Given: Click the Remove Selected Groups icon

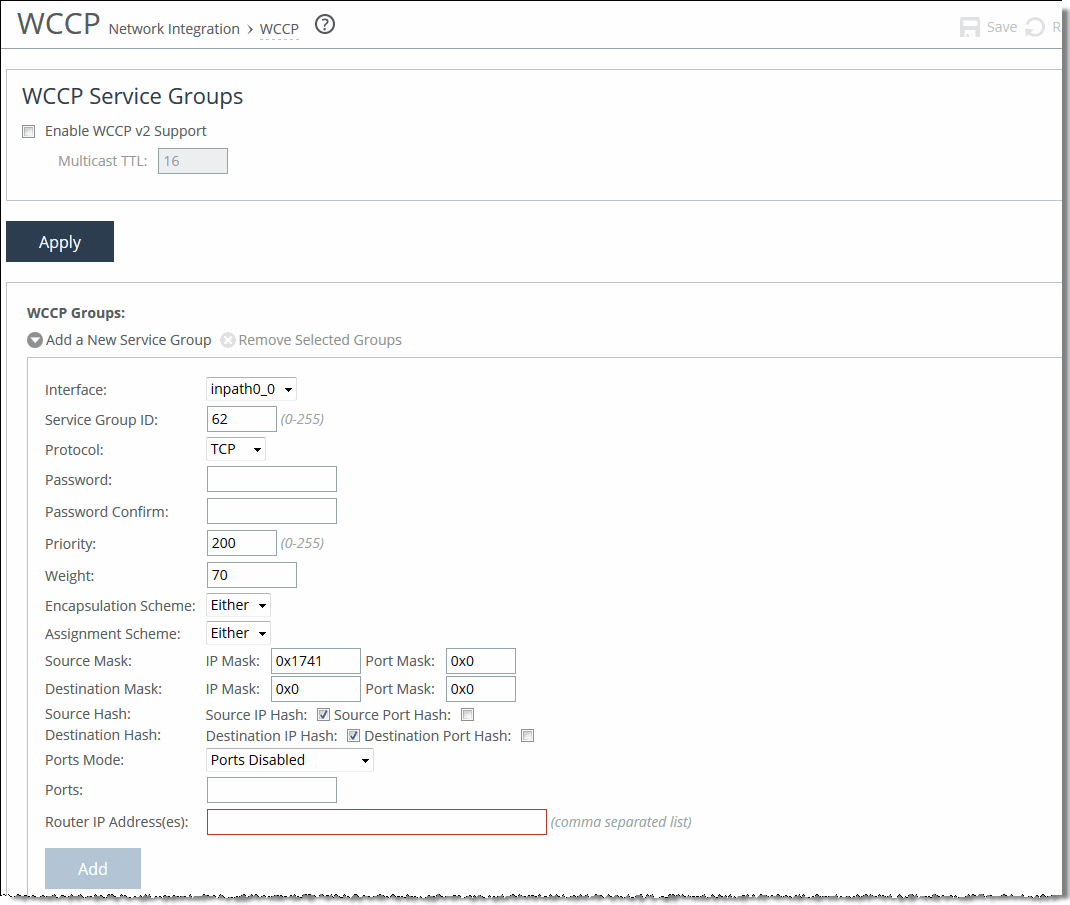Looking at the screenshot, I should [x=227, y=339].
